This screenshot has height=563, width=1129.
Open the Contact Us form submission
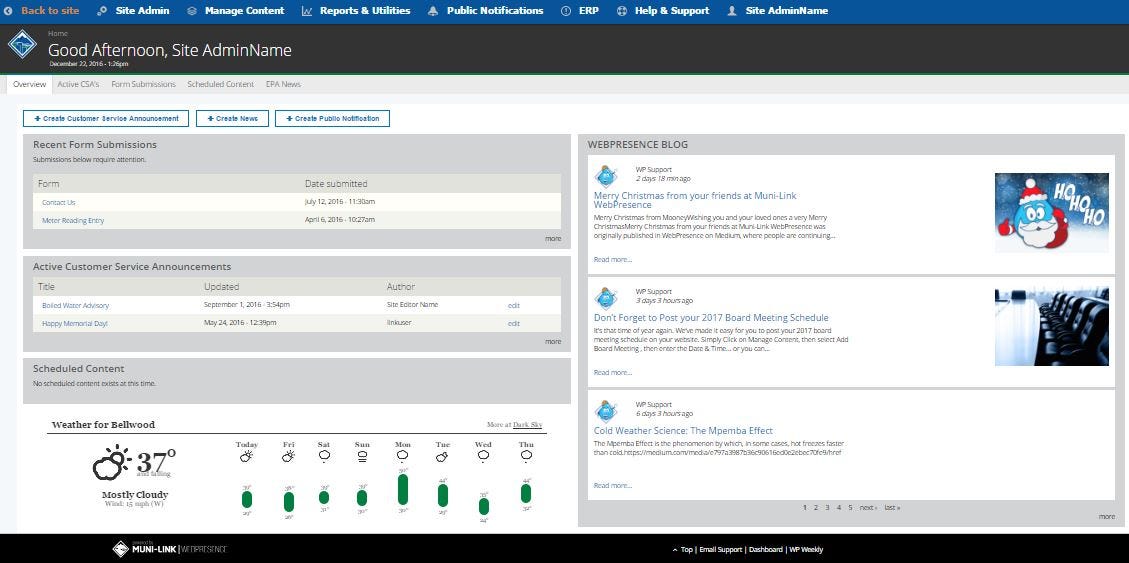pos(58,202)
